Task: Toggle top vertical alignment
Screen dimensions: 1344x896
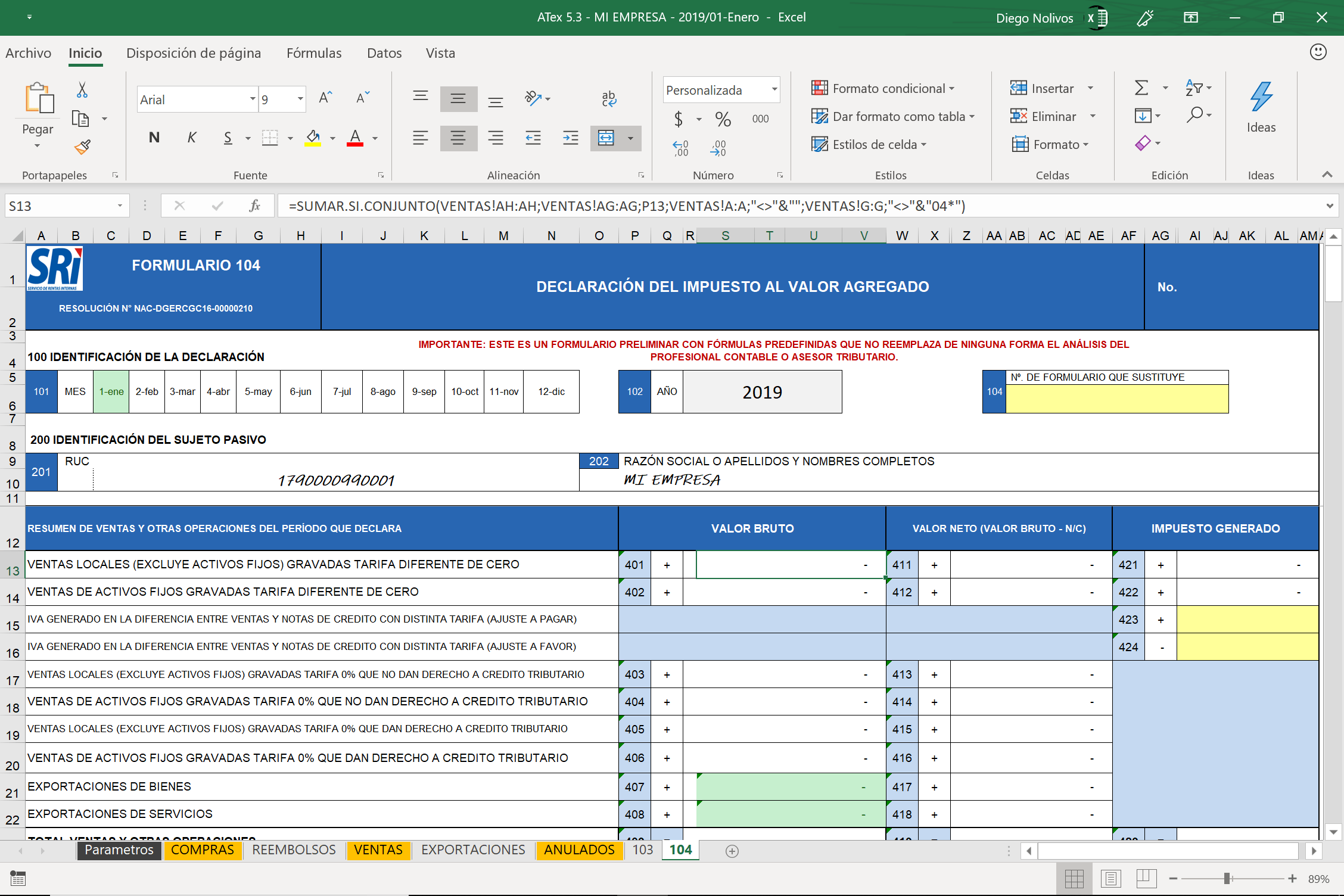Action: tap(421, 96)
